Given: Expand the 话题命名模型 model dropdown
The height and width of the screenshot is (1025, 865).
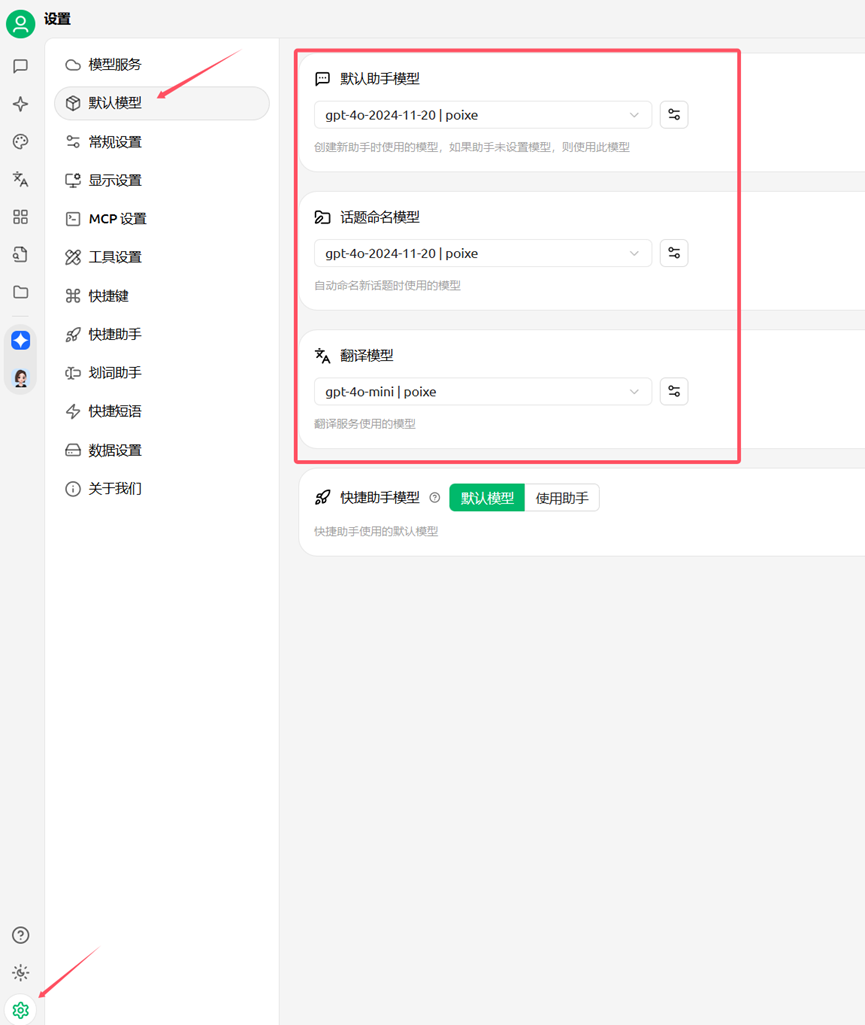Looking at the screenshot, I should click(483, 254).
